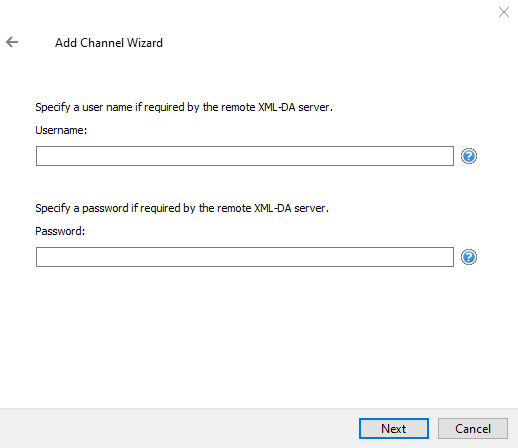518x448 pixels.
Task: Click inside the Password text box
Action: 245,257
